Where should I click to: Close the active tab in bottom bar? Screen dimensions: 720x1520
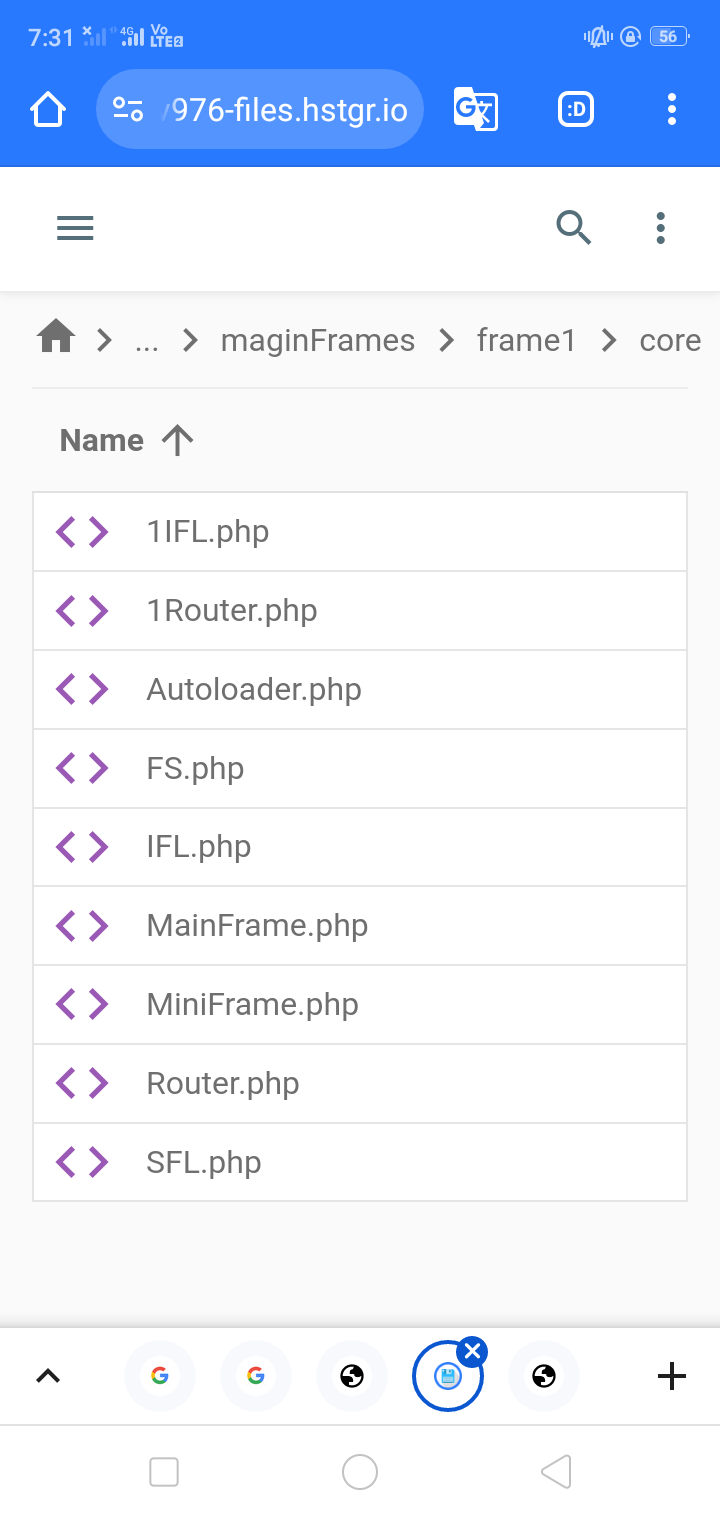(x=474, y=1353)
